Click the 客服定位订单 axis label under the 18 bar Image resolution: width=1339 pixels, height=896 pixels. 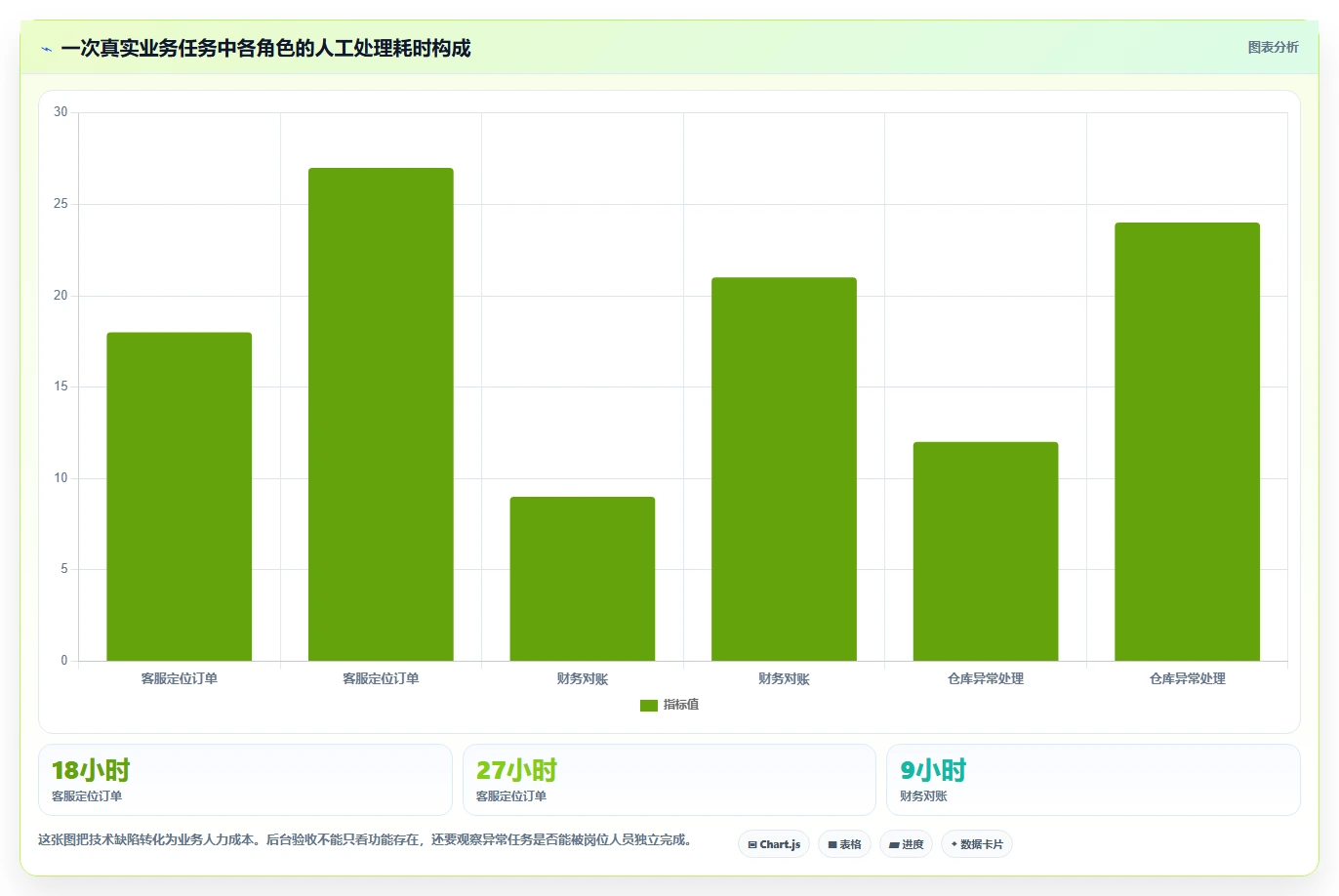(180, 678)
